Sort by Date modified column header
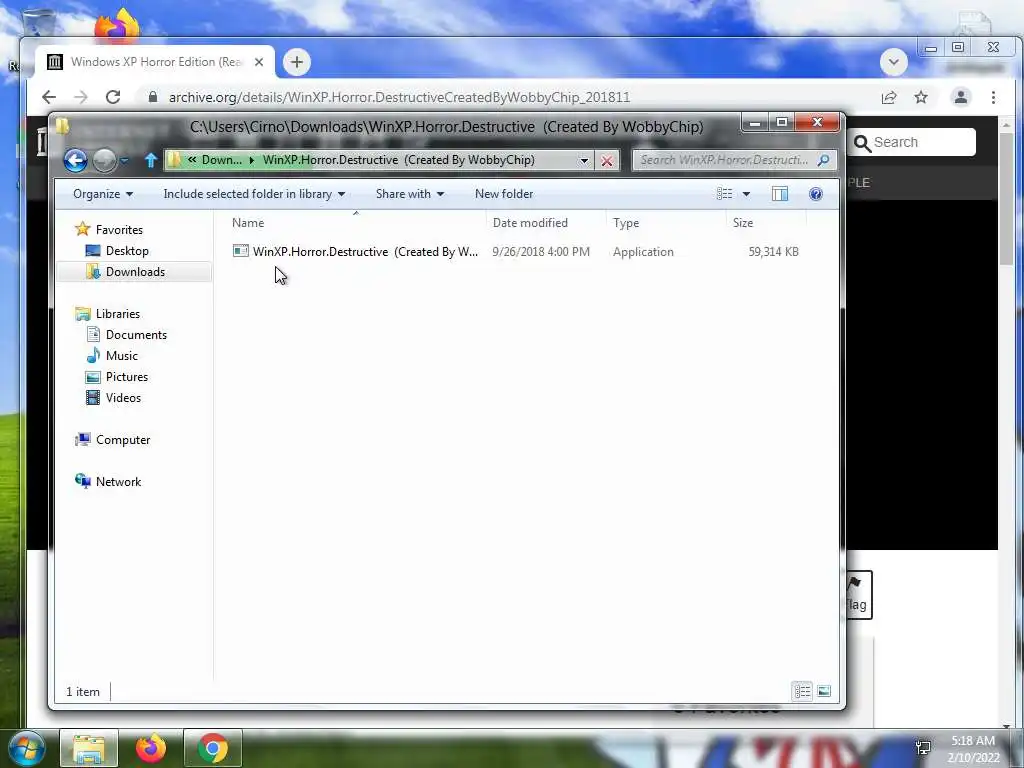 click(546, 223)
